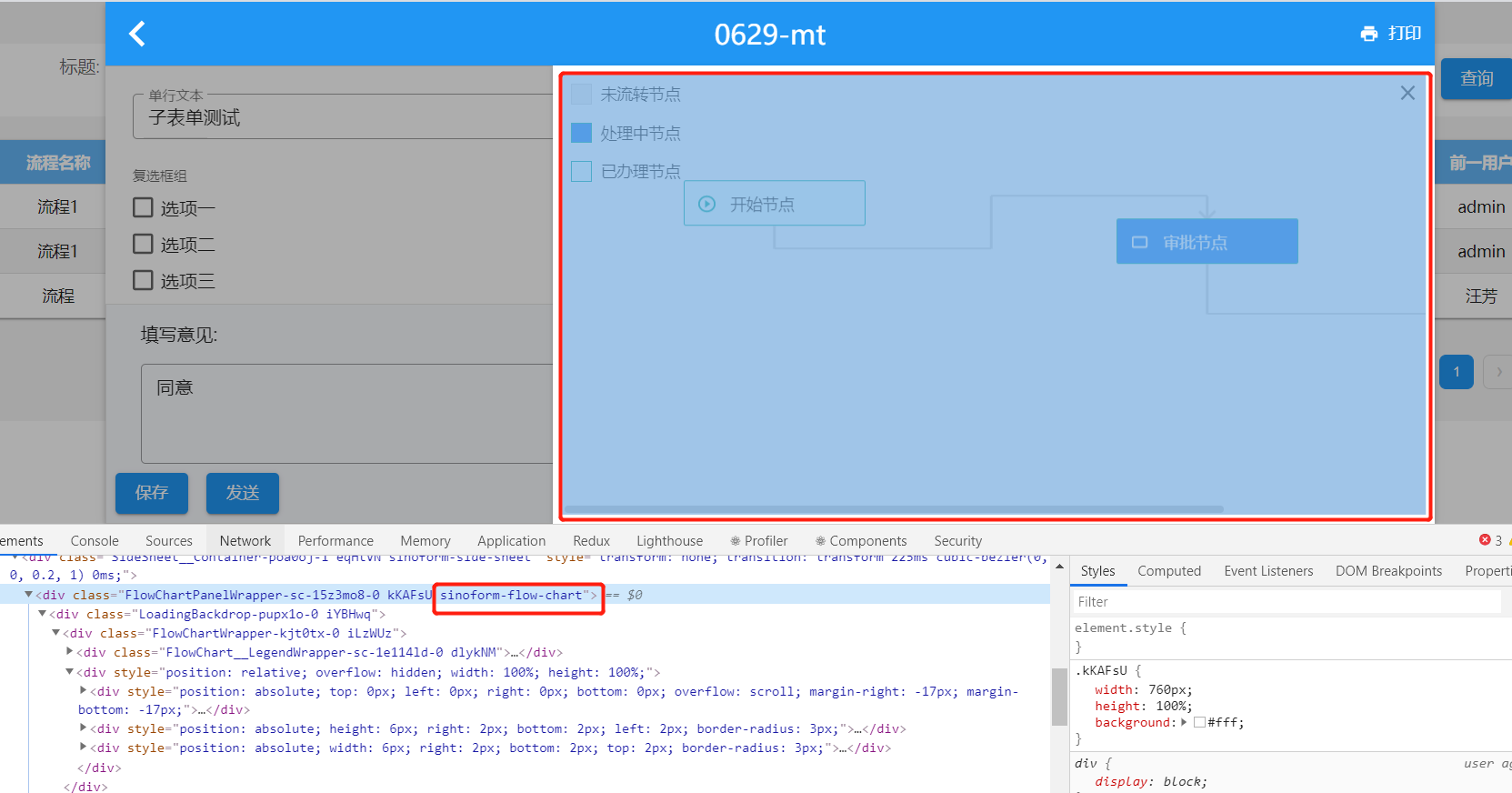Click the .kKAFsU selector text

(x=1101, y=670)
